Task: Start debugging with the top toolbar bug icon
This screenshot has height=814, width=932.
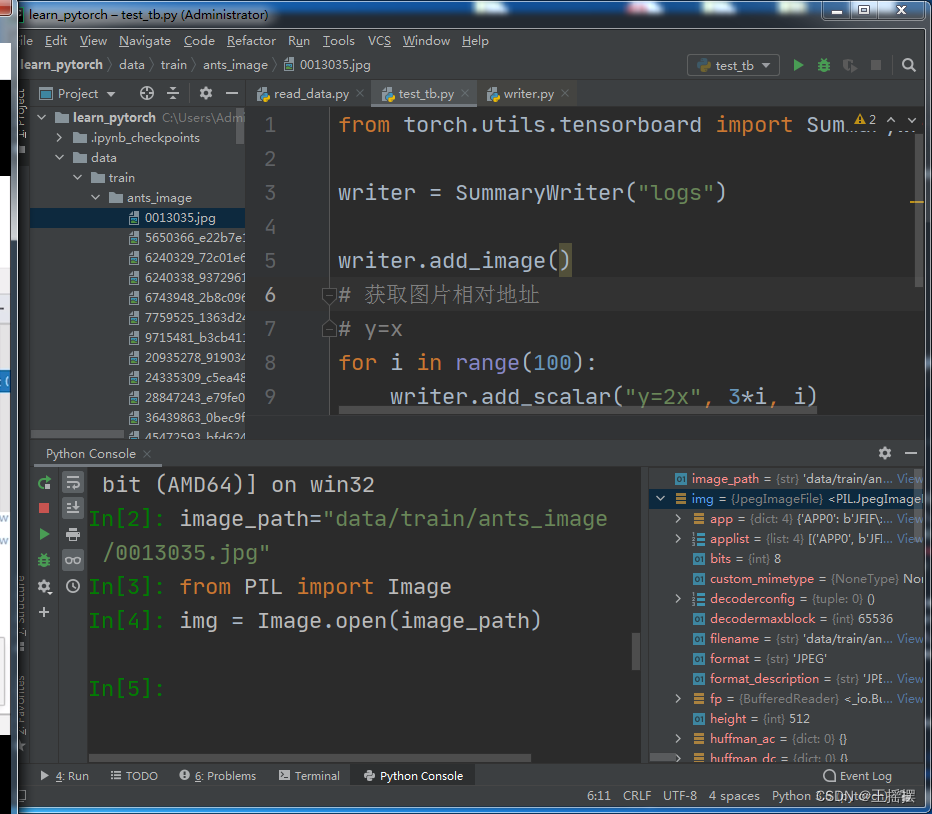Action: (824, 65)
